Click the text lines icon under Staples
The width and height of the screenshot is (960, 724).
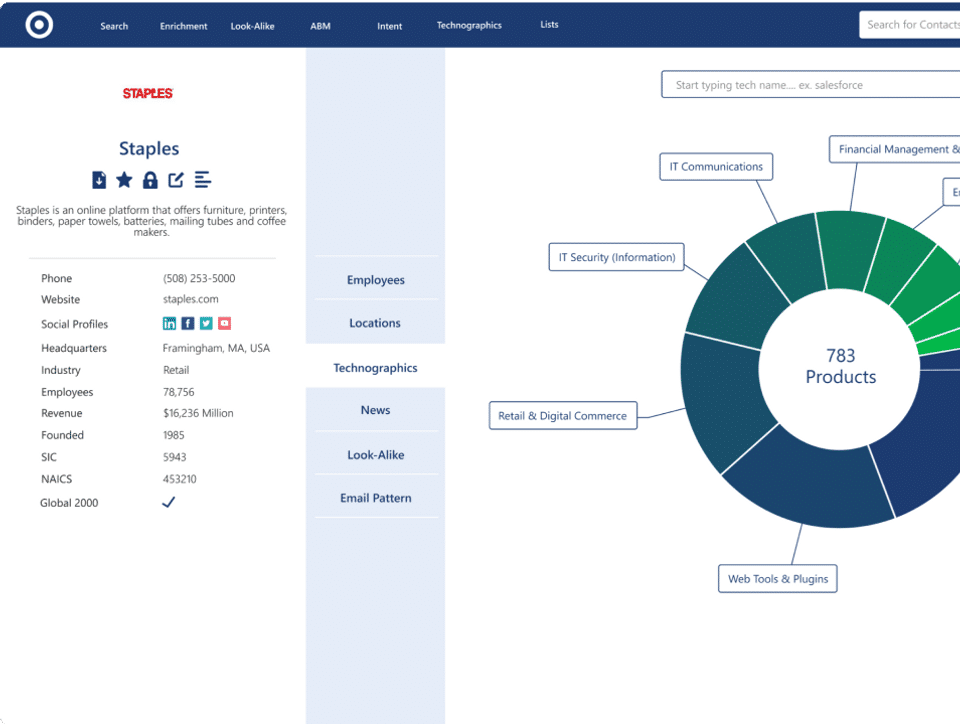tap(203, 179)
